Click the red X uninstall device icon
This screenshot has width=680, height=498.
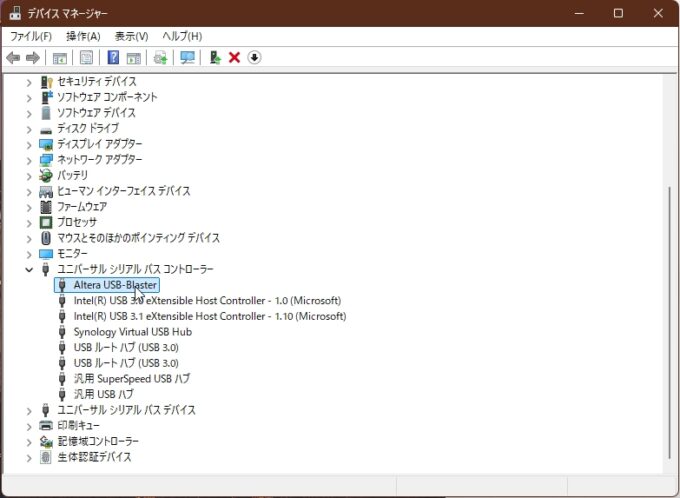(x=234, y=57)
